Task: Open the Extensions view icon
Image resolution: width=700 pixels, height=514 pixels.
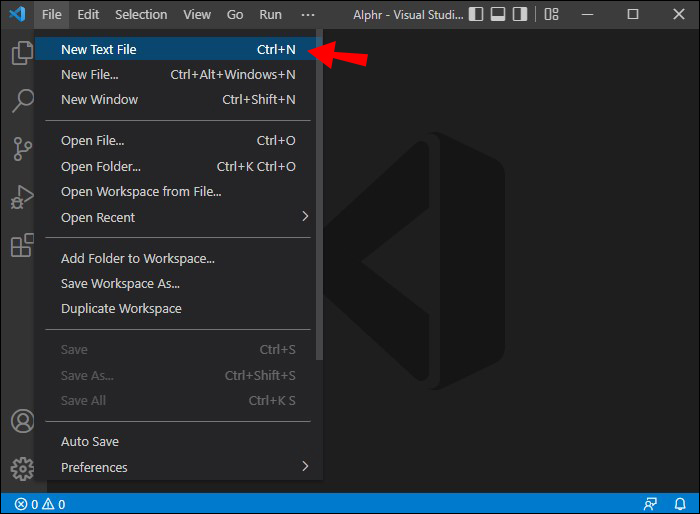Action: 21,245
